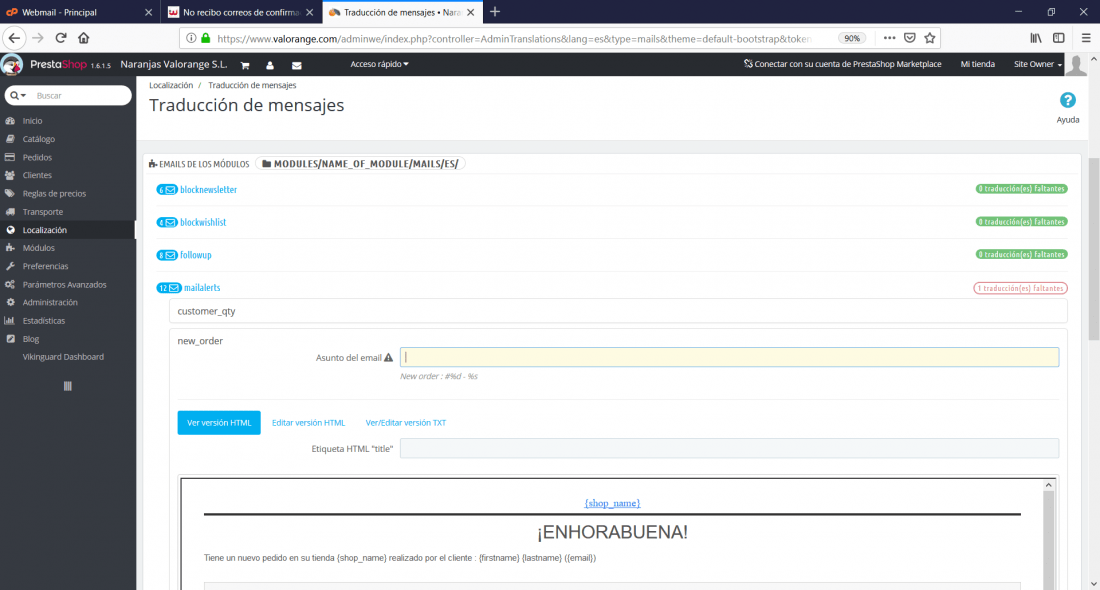
Task: Click the Mi tienda link
Action: point(977,64)
